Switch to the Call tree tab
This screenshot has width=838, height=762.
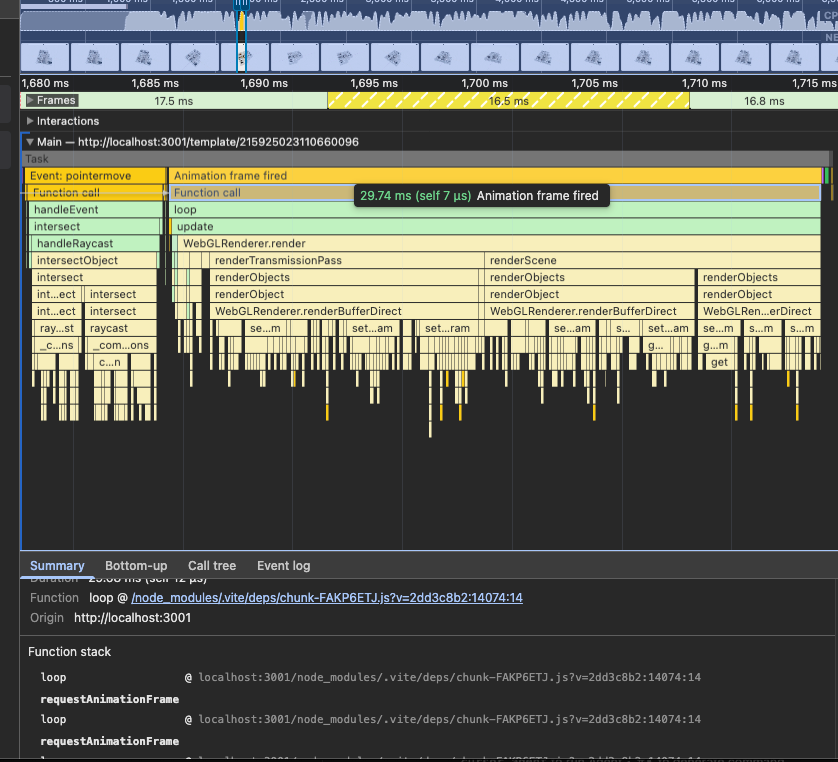pyautogui.click(x=212, y=566)
